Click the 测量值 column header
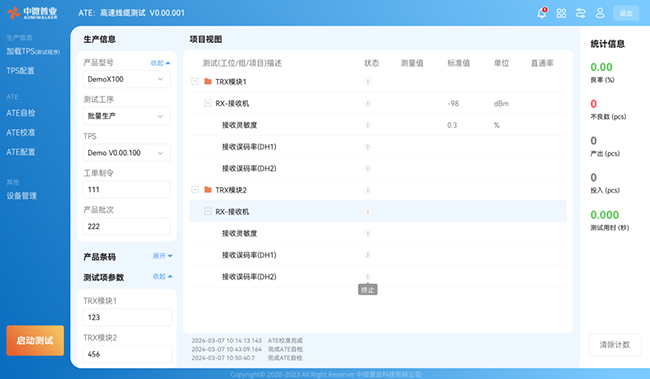This screenshot has width=650, height=379. 412,63
